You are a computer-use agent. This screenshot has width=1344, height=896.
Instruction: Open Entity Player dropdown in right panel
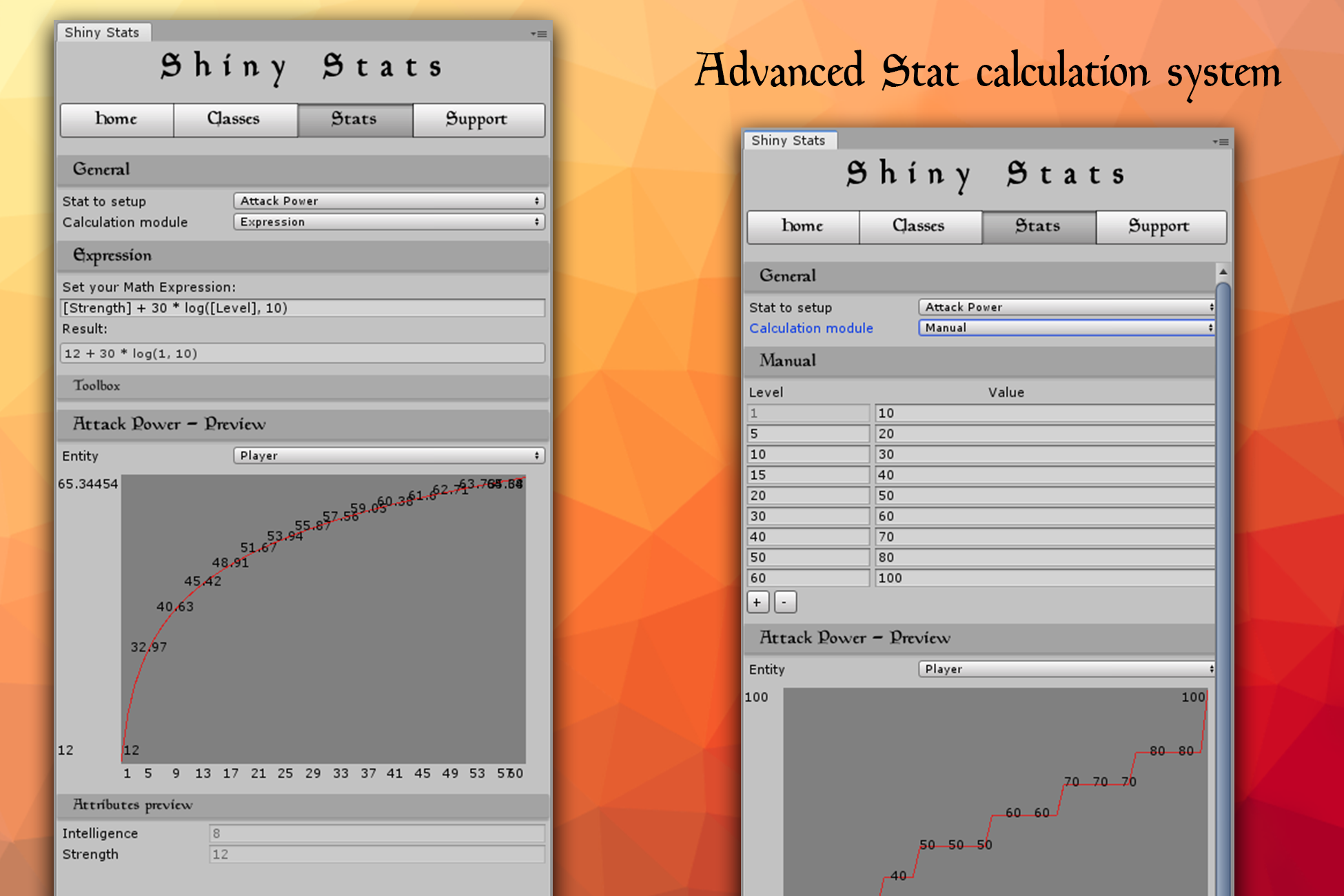(x=1066, y=669)
